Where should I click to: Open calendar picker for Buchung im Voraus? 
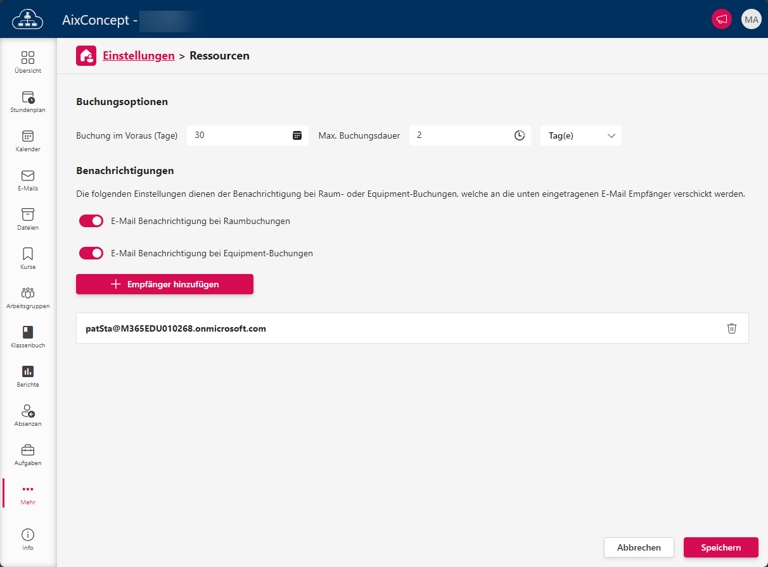click(297, 135)
